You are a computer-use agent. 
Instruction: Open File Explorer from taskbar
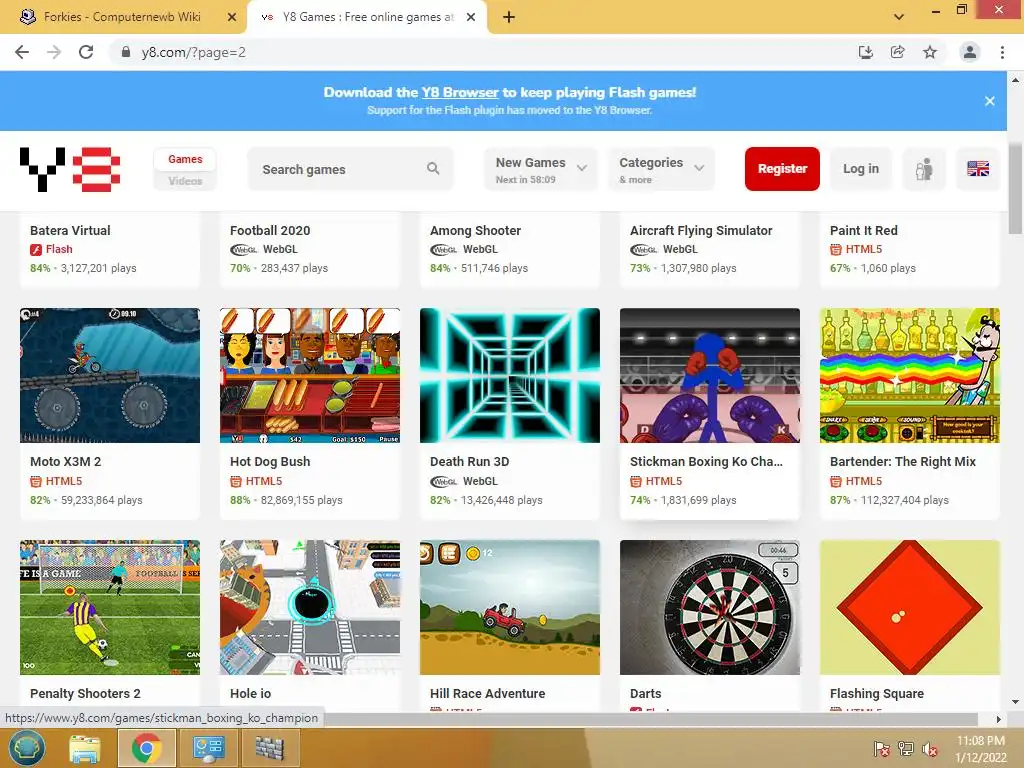(85, 748)
